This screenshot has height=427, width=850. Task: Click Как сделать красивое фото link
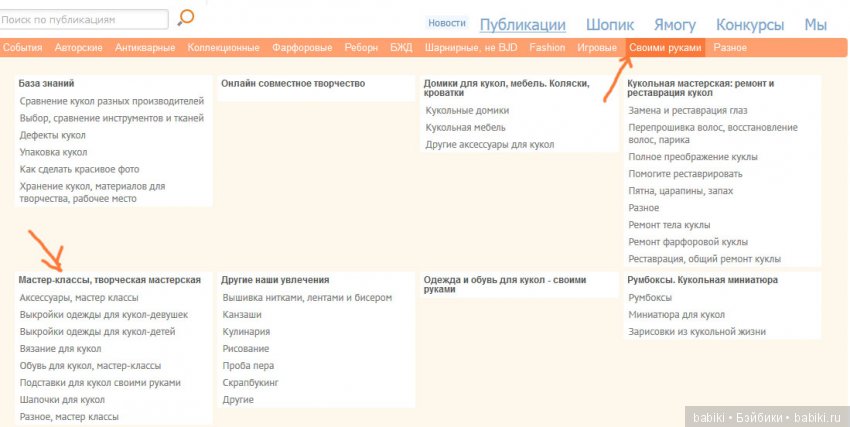[79, 169]
